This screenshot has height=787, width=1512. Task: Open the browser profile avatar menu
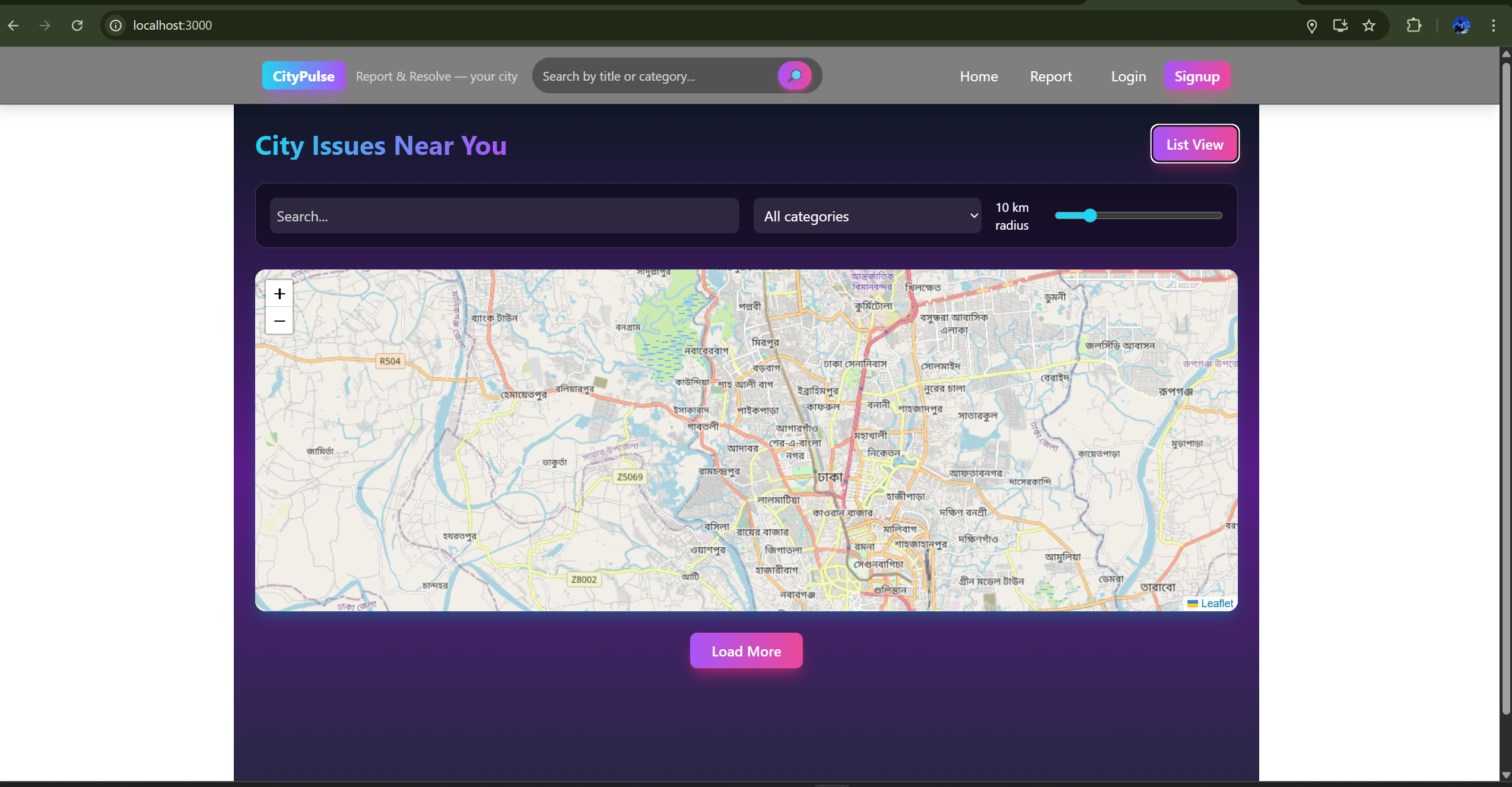(x=1461, y=26)
